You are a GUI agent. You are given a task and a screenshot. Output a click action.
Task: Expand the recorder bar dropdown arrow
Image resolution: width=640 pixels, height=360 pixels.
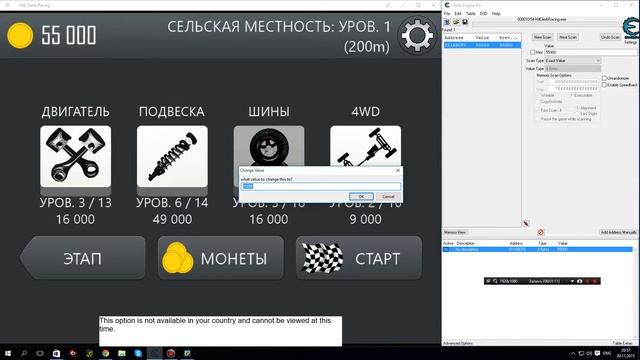572,281
